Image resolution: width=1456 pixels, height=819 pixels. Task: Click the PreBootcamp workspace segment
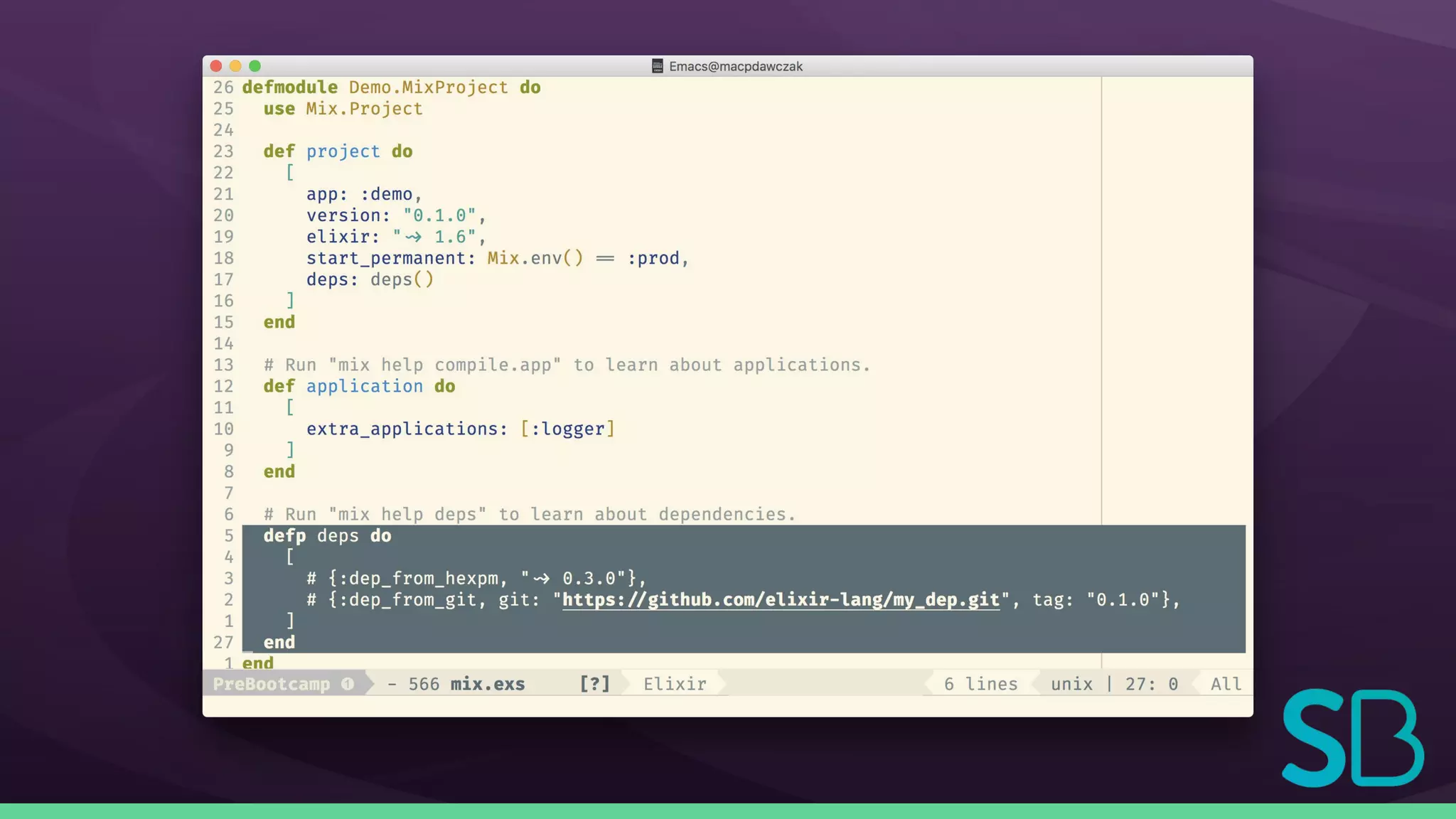pyautogui.click(x=272, y=684)
